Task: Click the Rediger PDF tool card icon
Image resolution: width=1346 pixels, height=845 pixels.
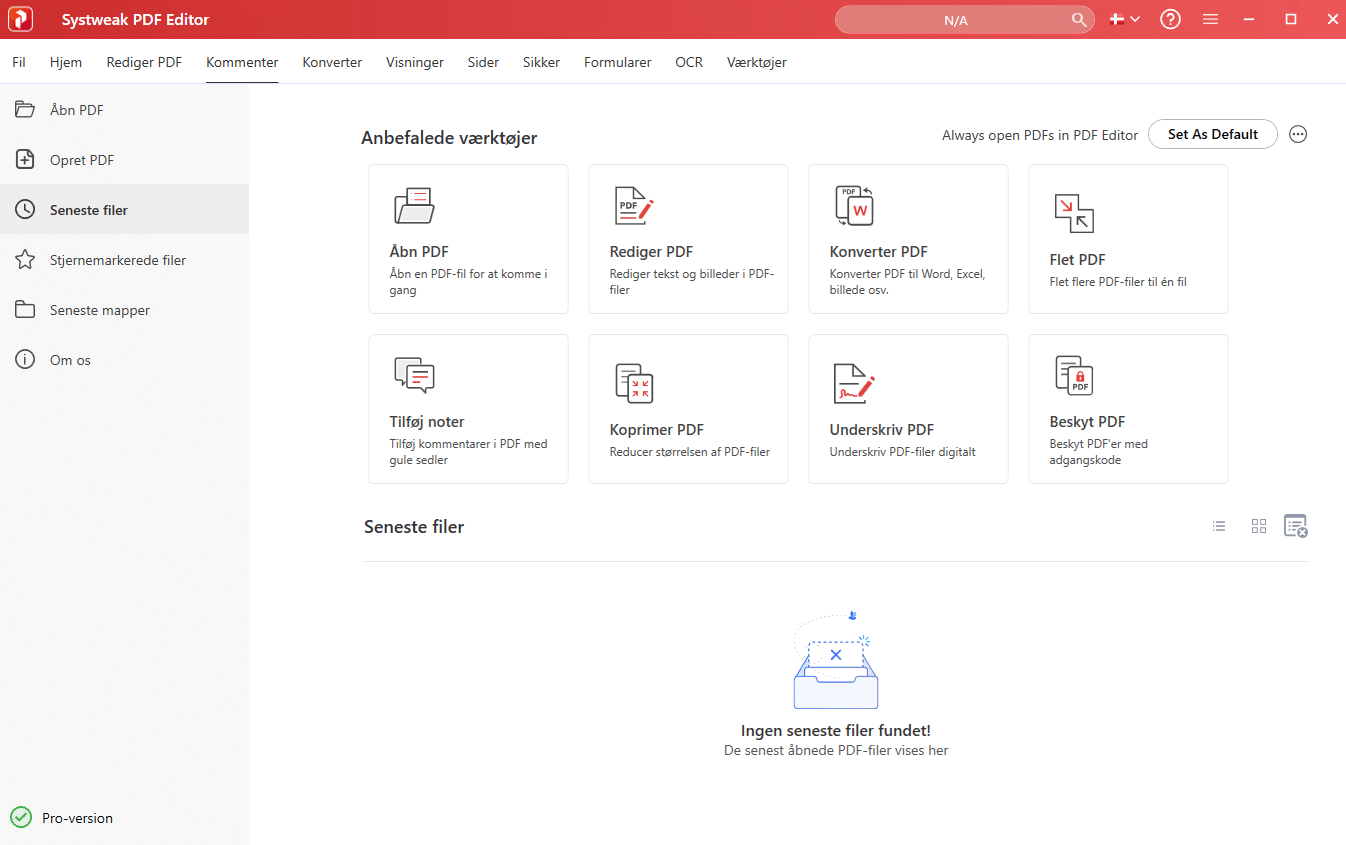Action: click(633, 205)
